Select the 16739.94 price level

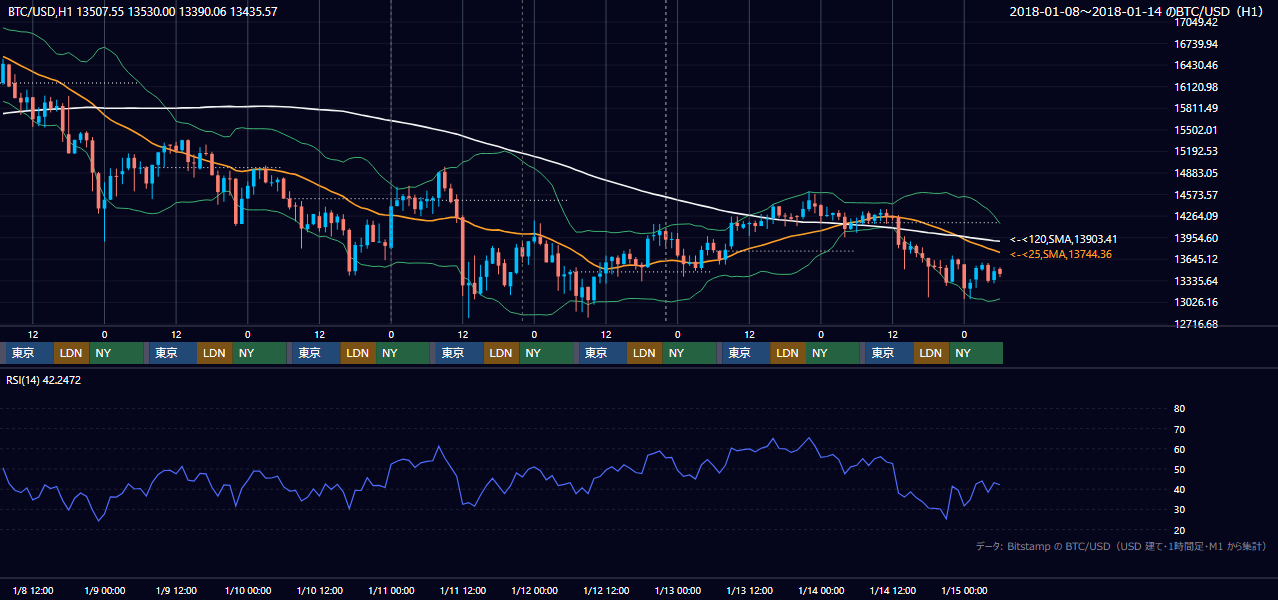[x=1195, y=44]
